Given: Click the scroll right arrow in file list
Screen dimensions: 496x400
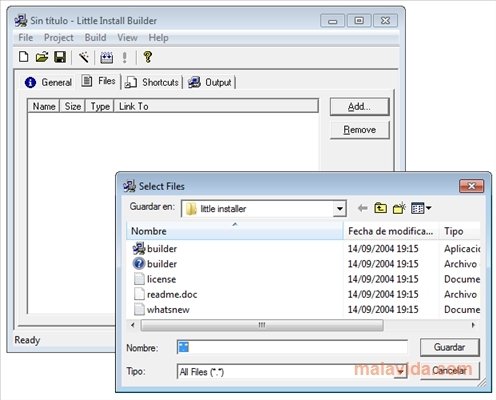Looking at the screenshot, I should point(473,325).
